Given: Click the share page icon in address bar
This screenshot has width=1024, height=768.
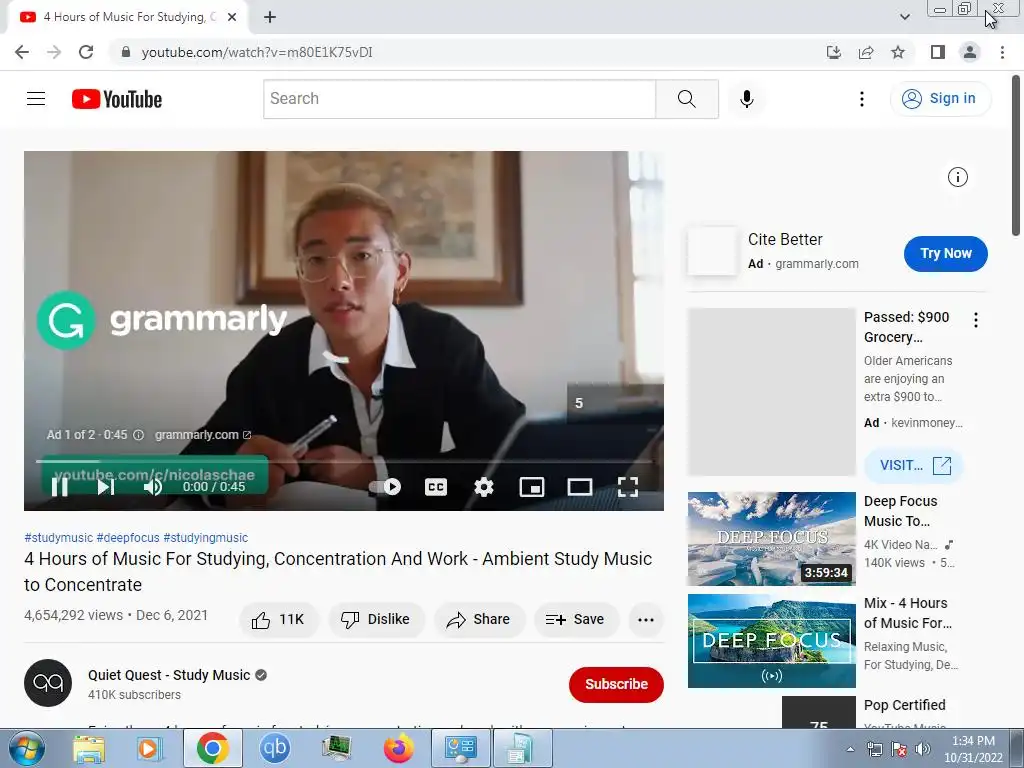Looking at the screenshot, I should point(866,52).
